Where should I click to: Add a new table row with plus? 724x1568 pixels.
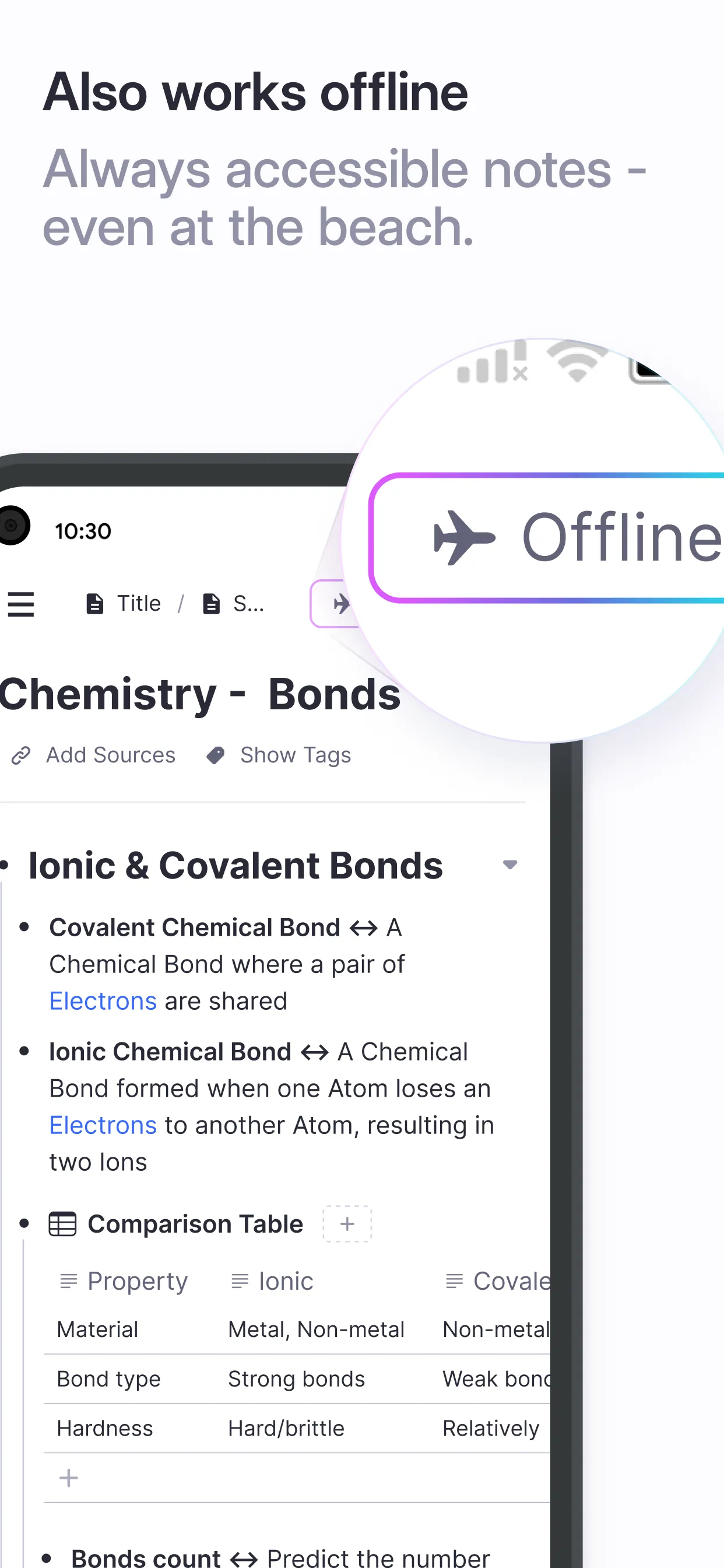[x=69, y=1478]
